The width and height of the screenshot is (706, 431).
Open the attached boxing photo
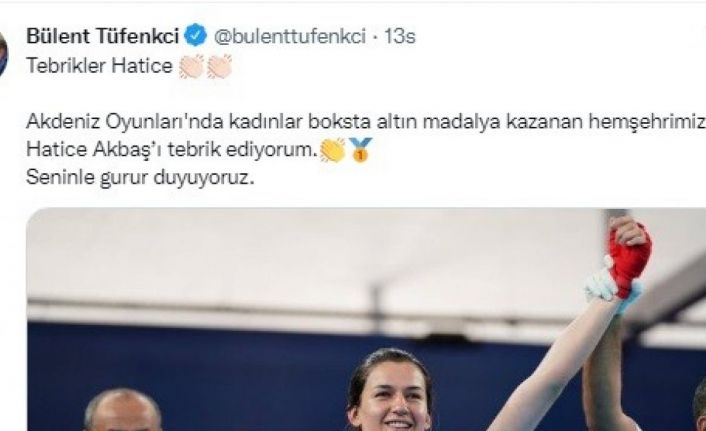tap(366, 319)
